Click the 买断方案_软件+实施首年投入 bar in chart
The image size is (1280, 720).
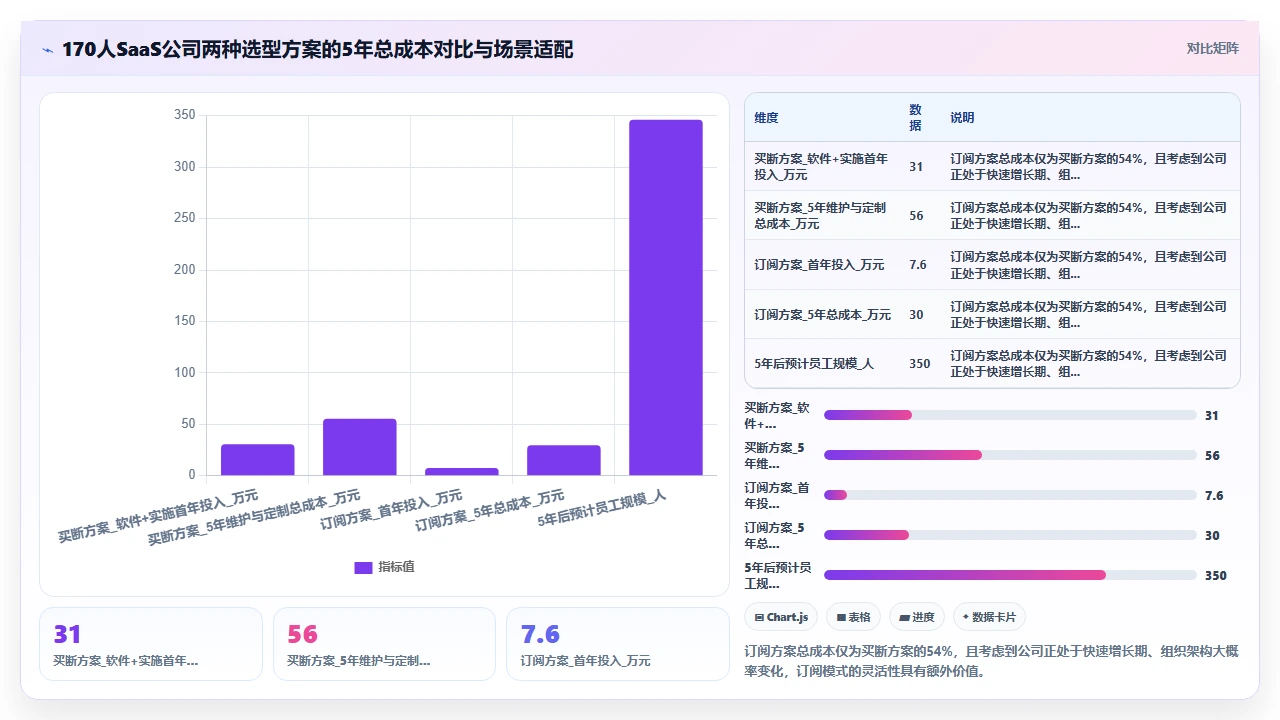[x=258, y=459]
